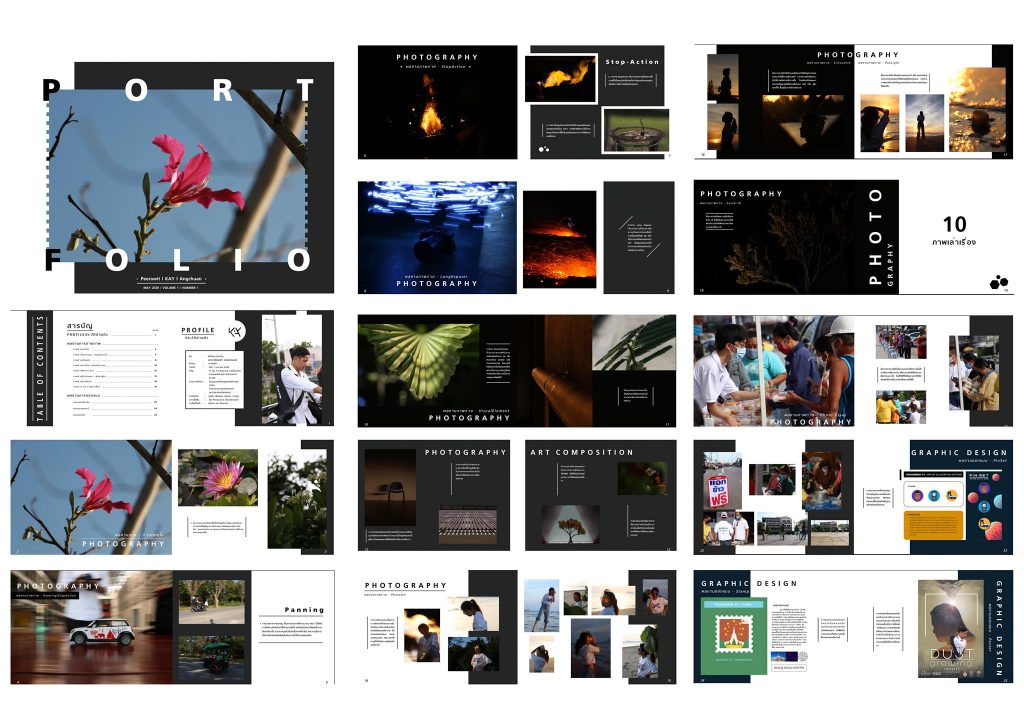Click the purple circular avatar icon
This screenshot has height=724, width=1024.
(917, 493)
